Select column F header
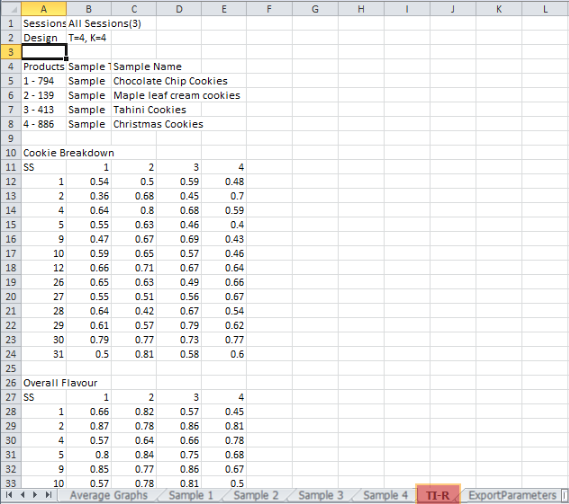This screenshot has width=569, height=504. click(x=269, y=9)
